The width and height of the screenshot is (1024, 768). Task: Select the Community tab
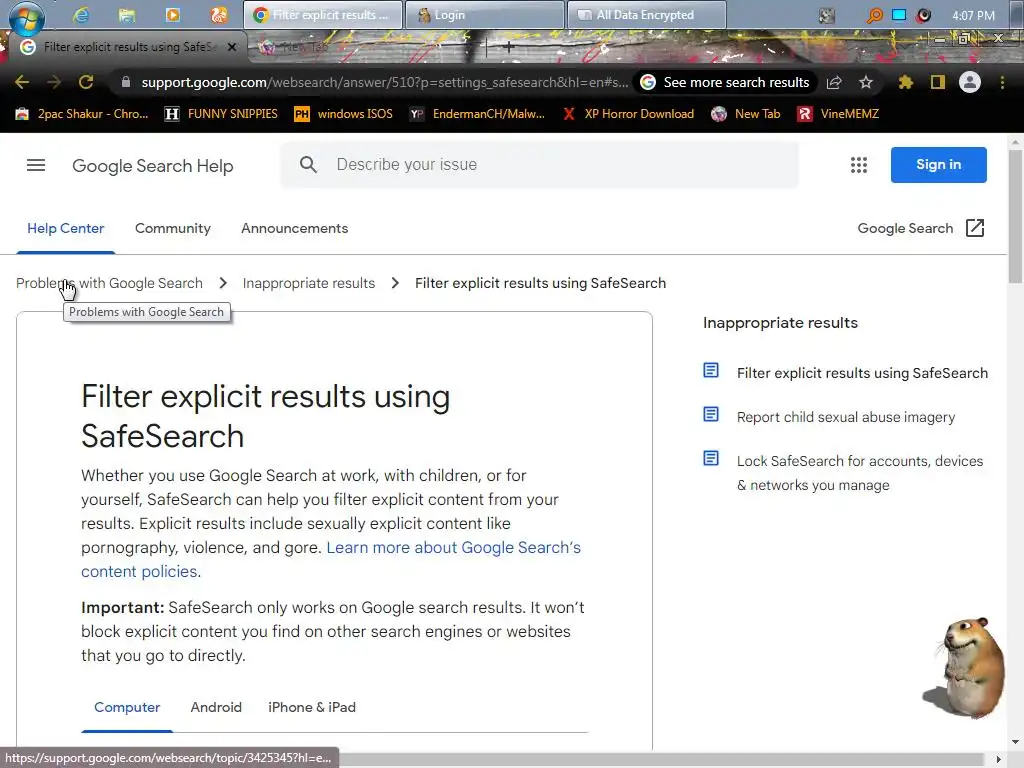pyautogui.click(x=172, y=229)
